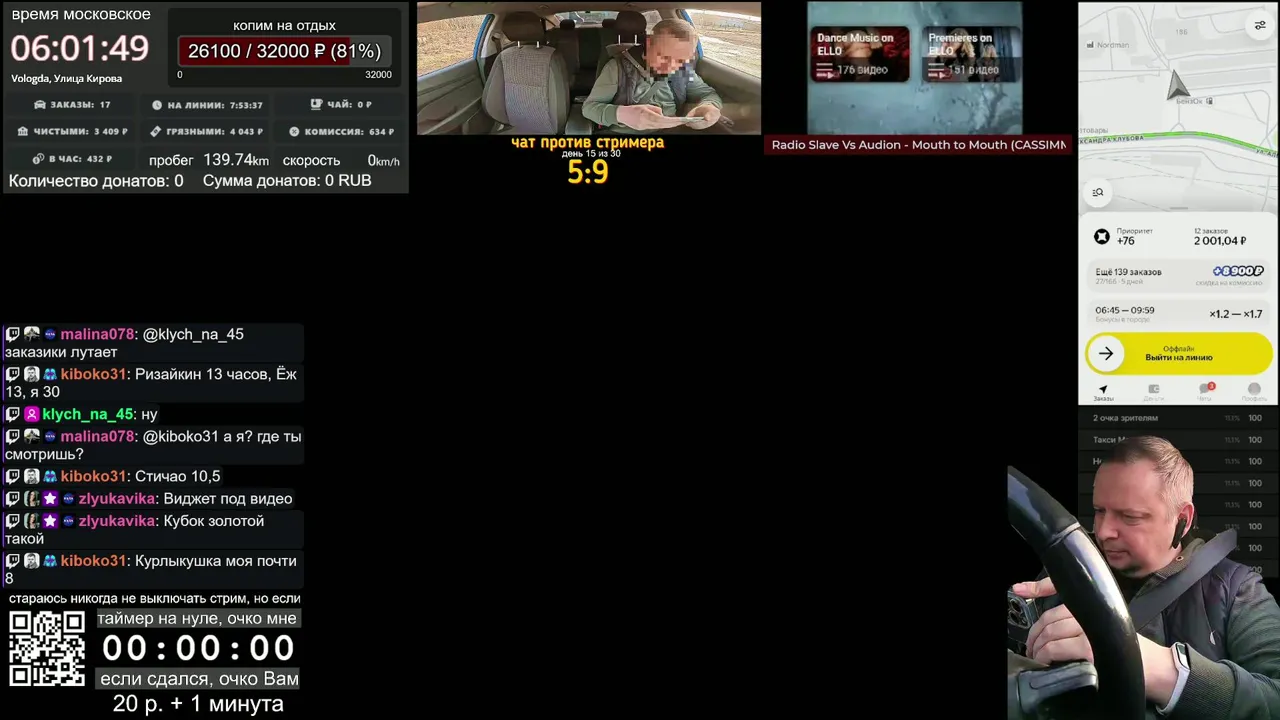This screenshot has width=1280, height=720.
Task: Click the ticket icon beside Грязными
Action: click(156, 131)
